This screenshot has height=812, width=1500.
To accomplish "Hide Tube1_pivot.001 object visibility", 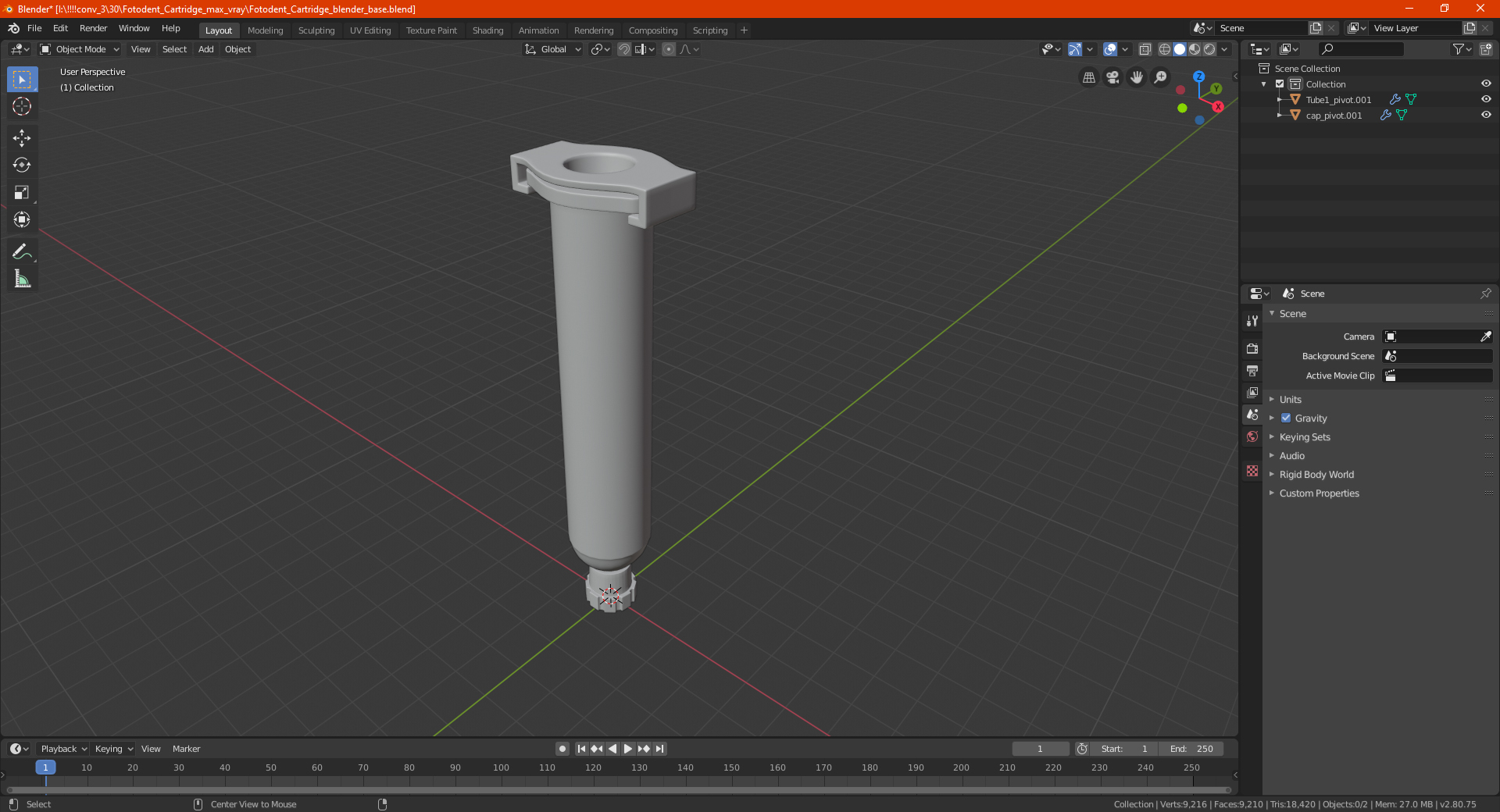I will pyautogui.click(x=1486, y=99).
